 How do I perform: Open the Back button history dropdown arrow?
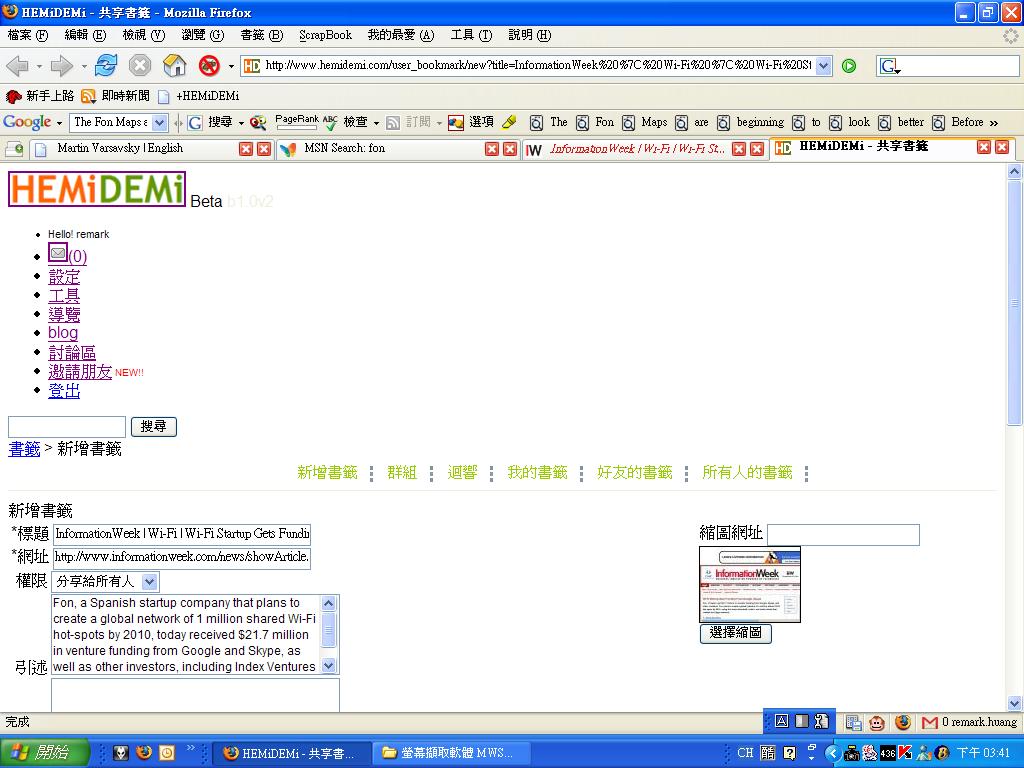pos(39,66)
